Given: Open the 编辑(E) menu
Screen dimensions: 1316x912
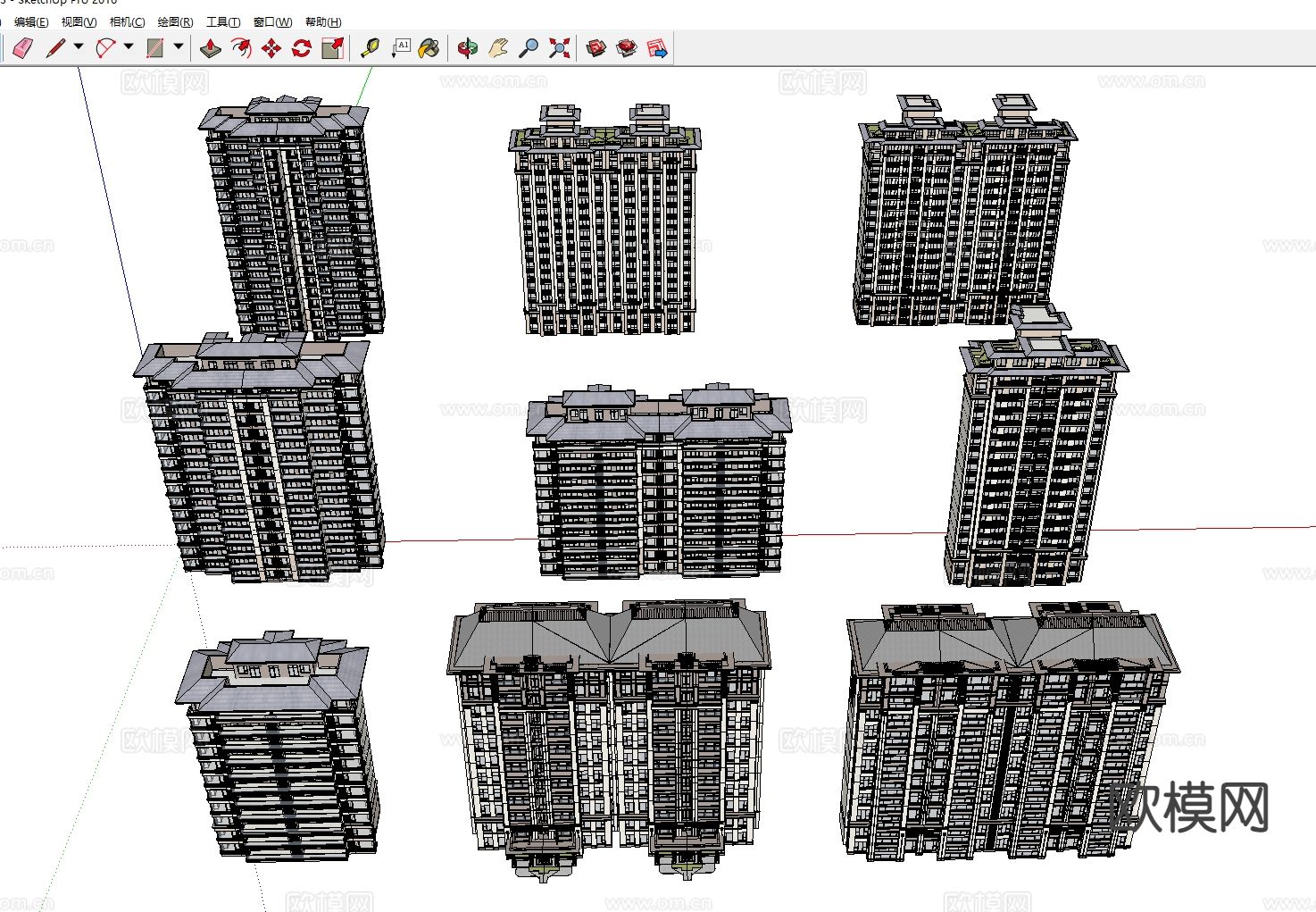Looking at the screenshot, I should [x=31, y=21].
